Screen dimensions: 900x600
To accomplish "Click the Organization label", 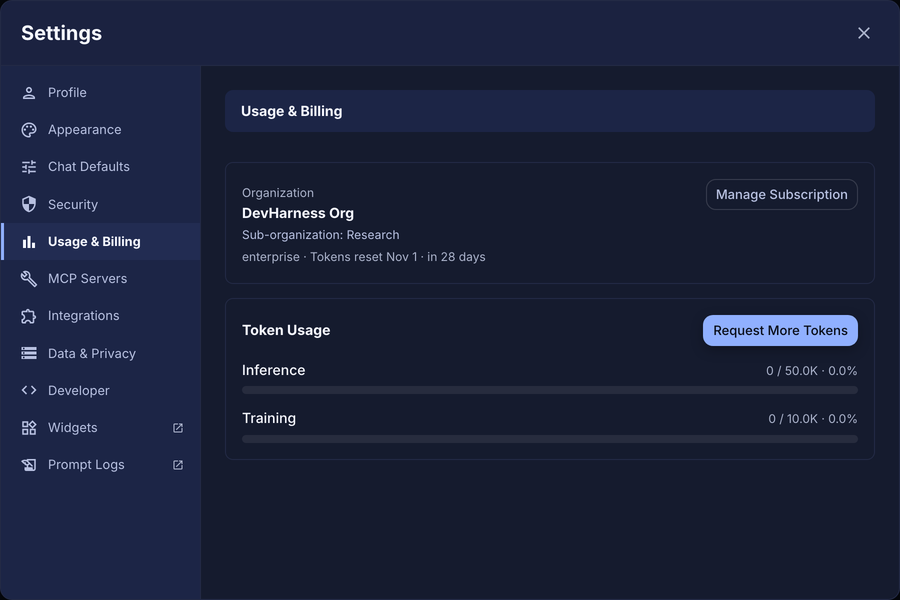I will tap(278, 193).
